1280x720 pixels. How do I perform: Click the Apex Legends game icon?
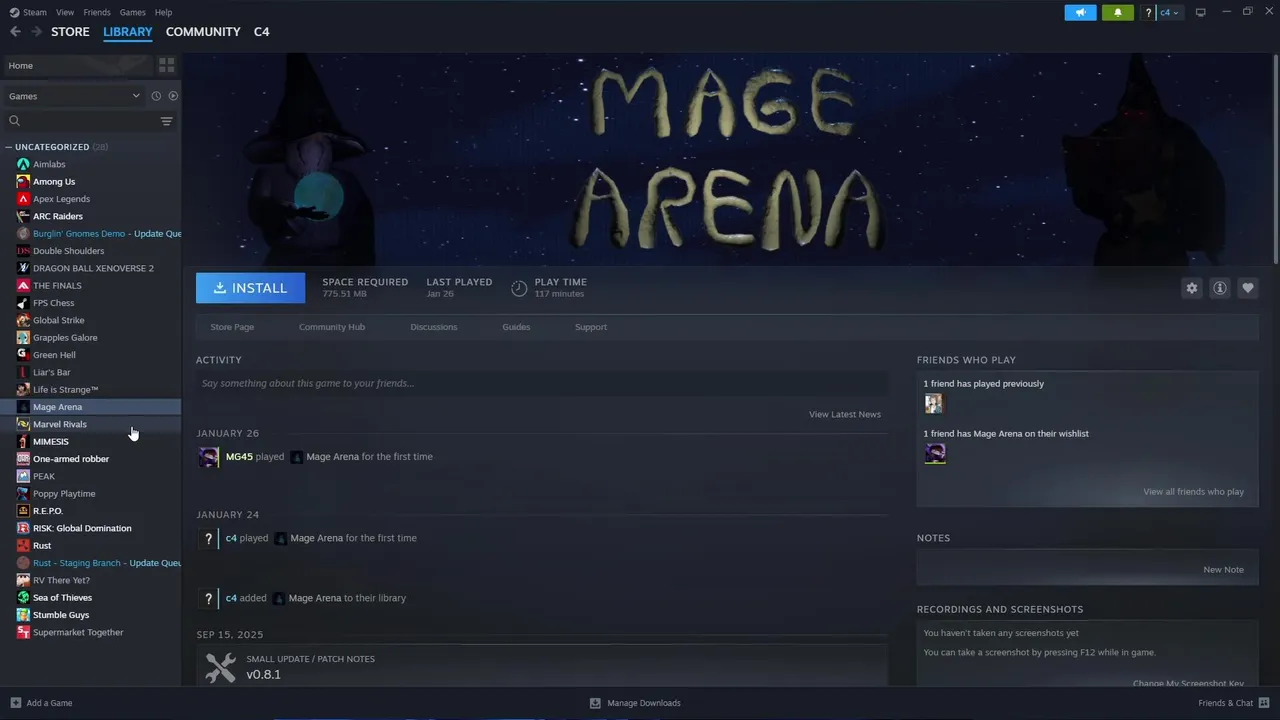click(x=23, y=199)
